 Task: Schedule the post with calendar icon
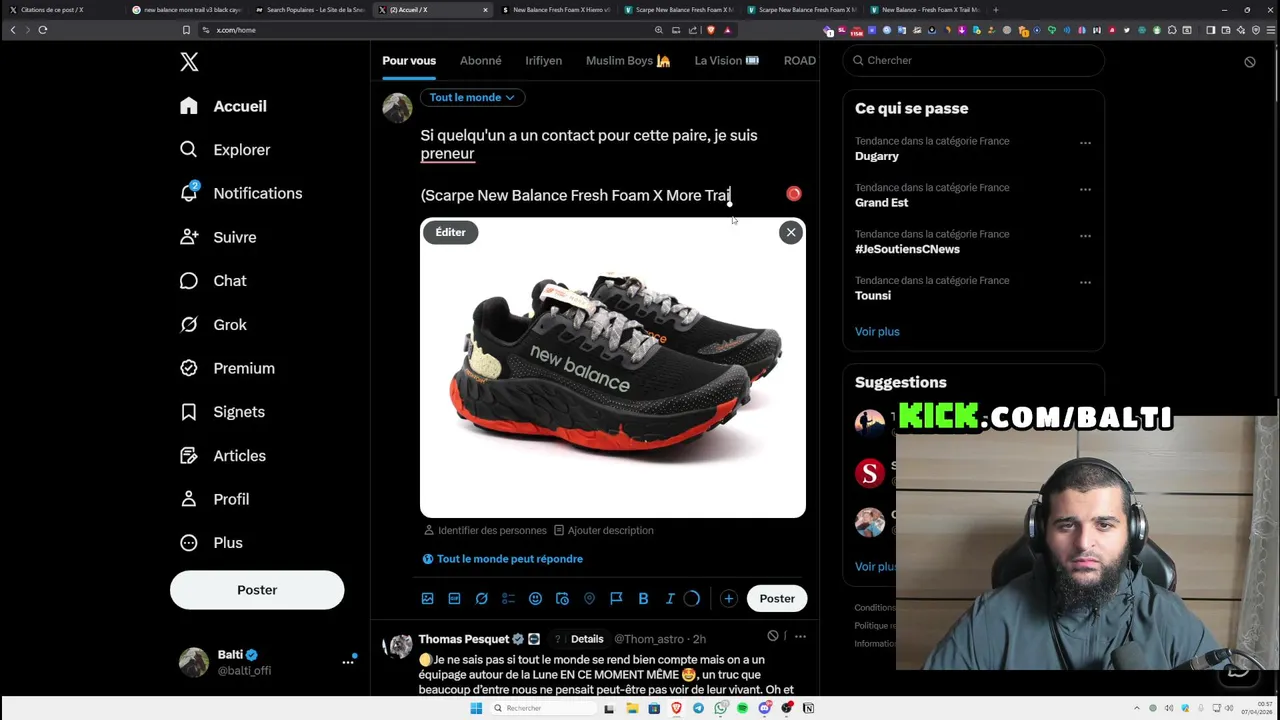pos(562,598)
